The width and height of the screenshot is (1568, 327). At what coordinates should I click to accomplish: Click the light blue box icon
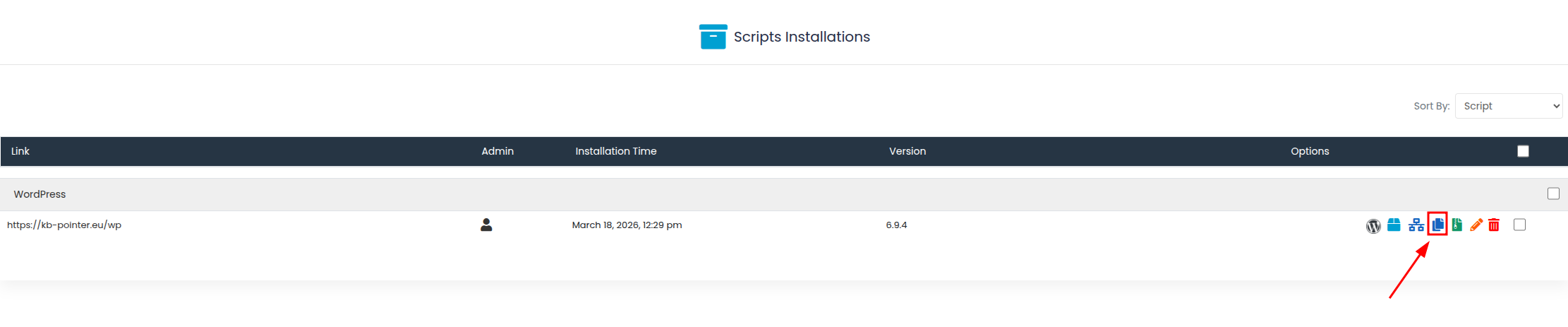(x=1394, y=225)
